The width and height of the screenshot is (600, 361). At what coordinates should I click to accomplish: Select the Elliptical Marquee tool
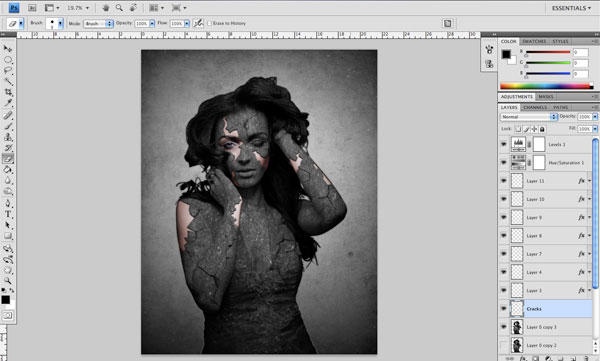point(8,60)
